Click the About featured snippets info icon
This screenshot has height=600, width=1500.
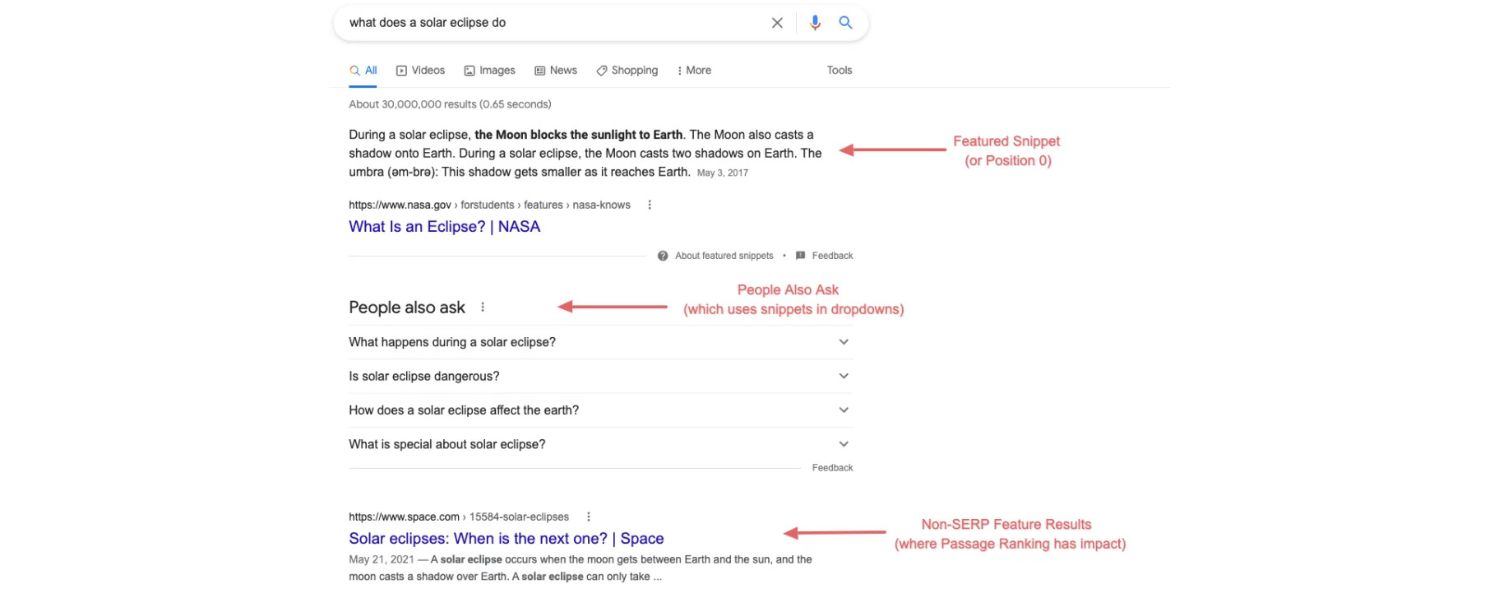pos(661,255)
